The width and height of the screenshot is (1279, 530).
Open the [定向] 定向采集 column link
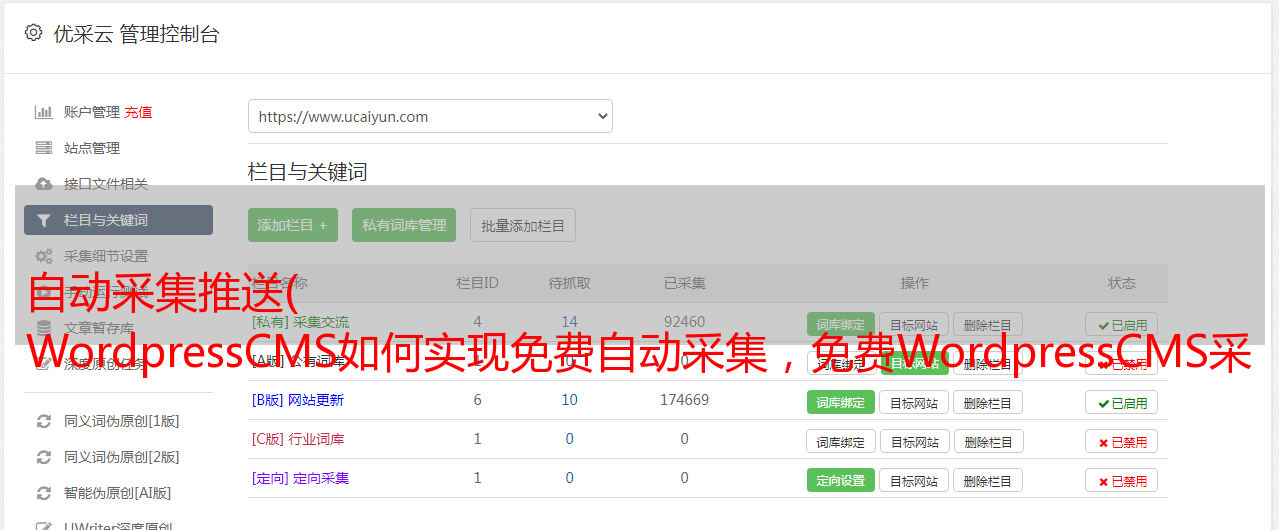[300, 478]
